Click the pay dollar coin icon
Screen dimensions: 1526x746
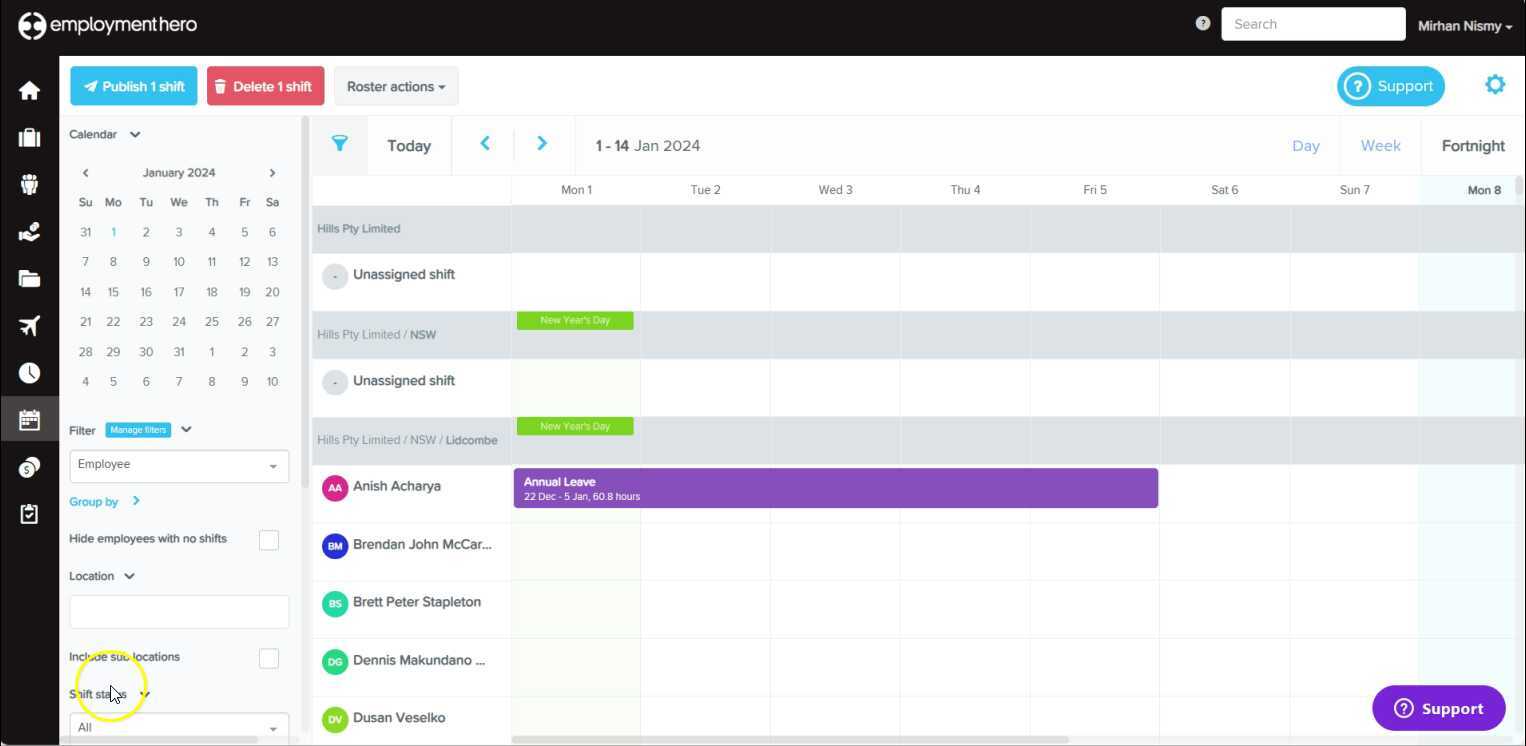[29, 466]
